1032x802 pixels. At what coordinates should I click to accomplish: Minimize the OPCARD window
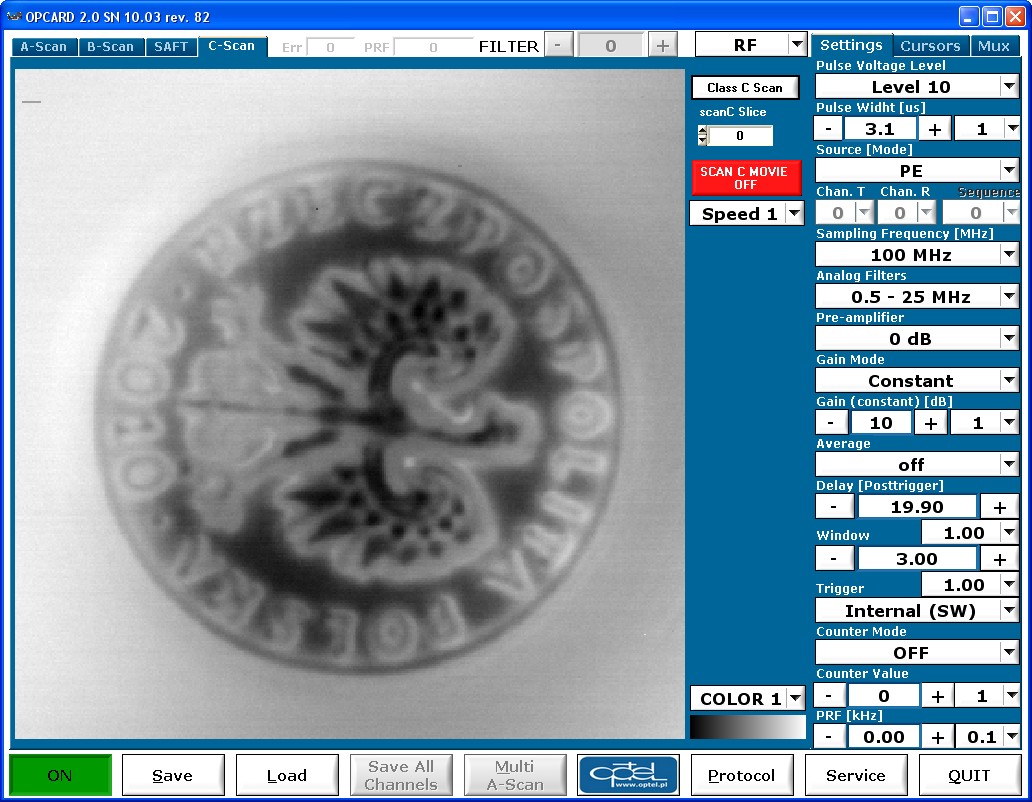click(969, 16)
